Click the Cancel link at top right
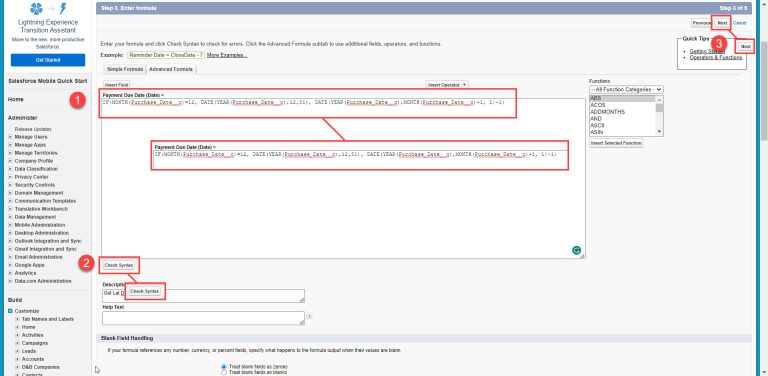The width and height of the screenshot is (768, 376). 740,23
